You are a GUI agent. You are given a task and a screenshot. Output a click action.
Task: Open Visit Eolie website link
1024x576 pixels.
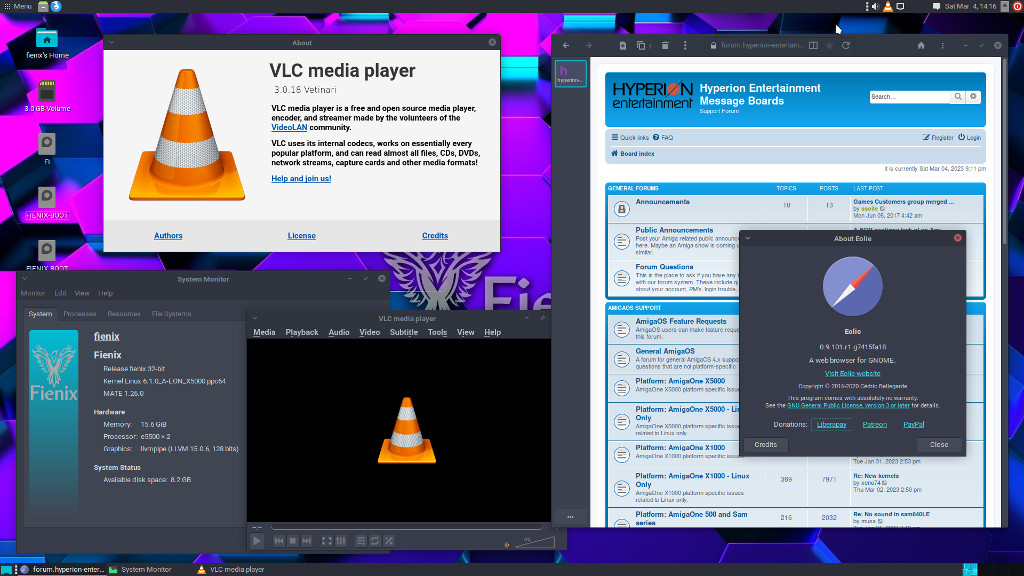tap(852, 374)
